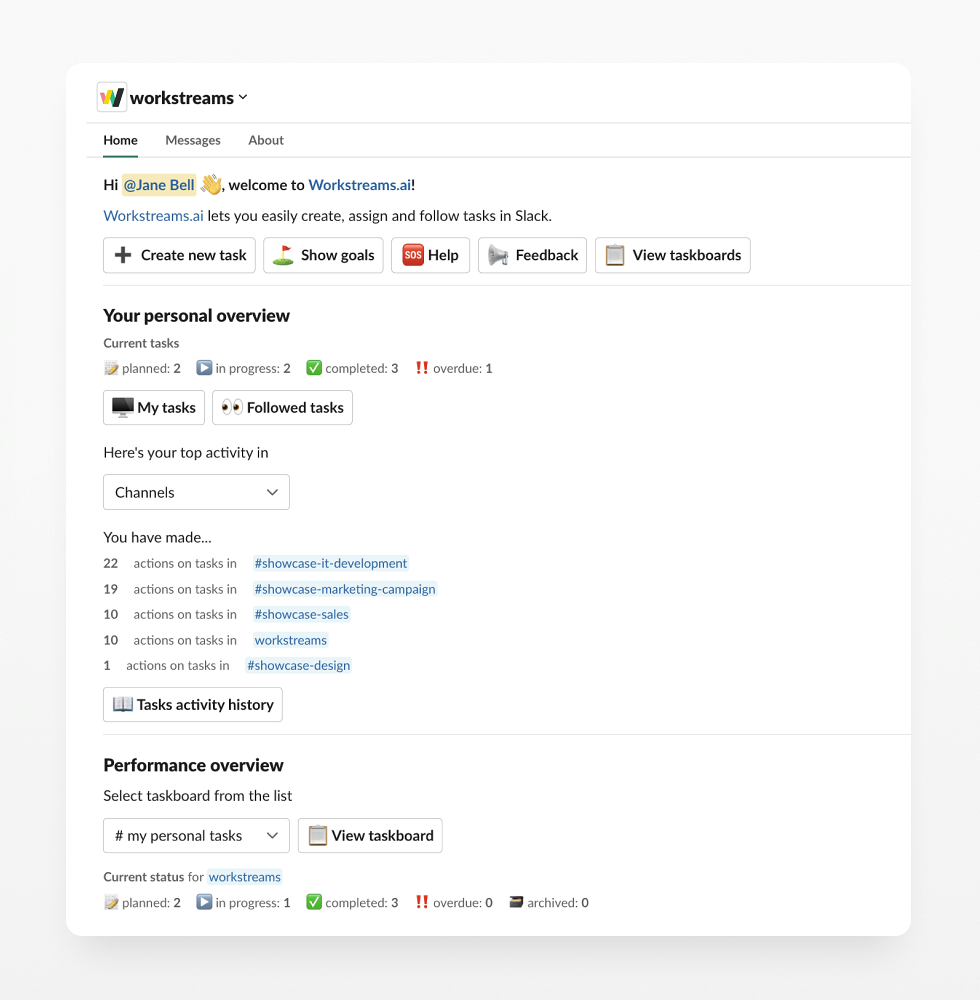
Task: Open the About tab
Action: [x=266, y=140]
